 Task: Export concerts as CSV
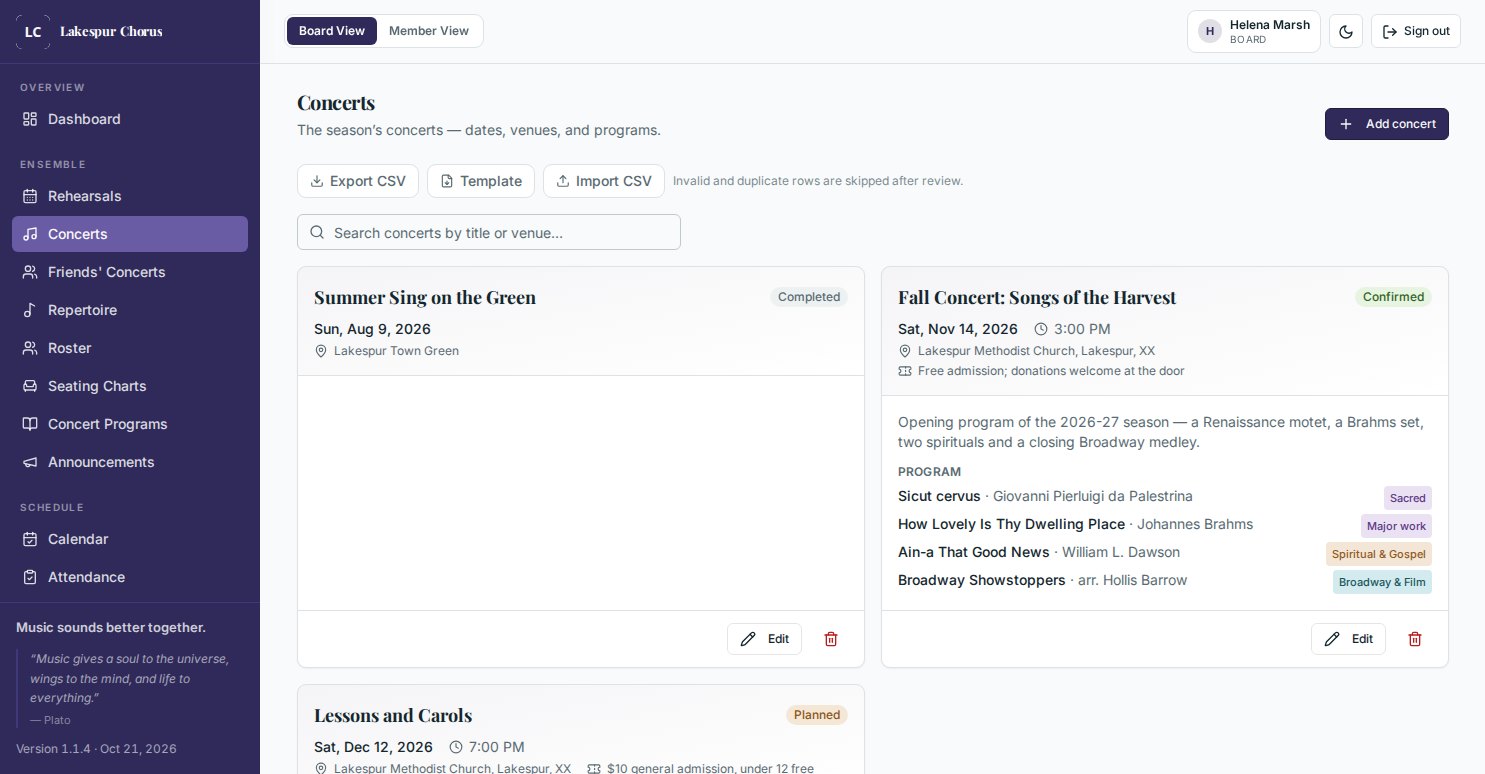(x=358, y=181)
